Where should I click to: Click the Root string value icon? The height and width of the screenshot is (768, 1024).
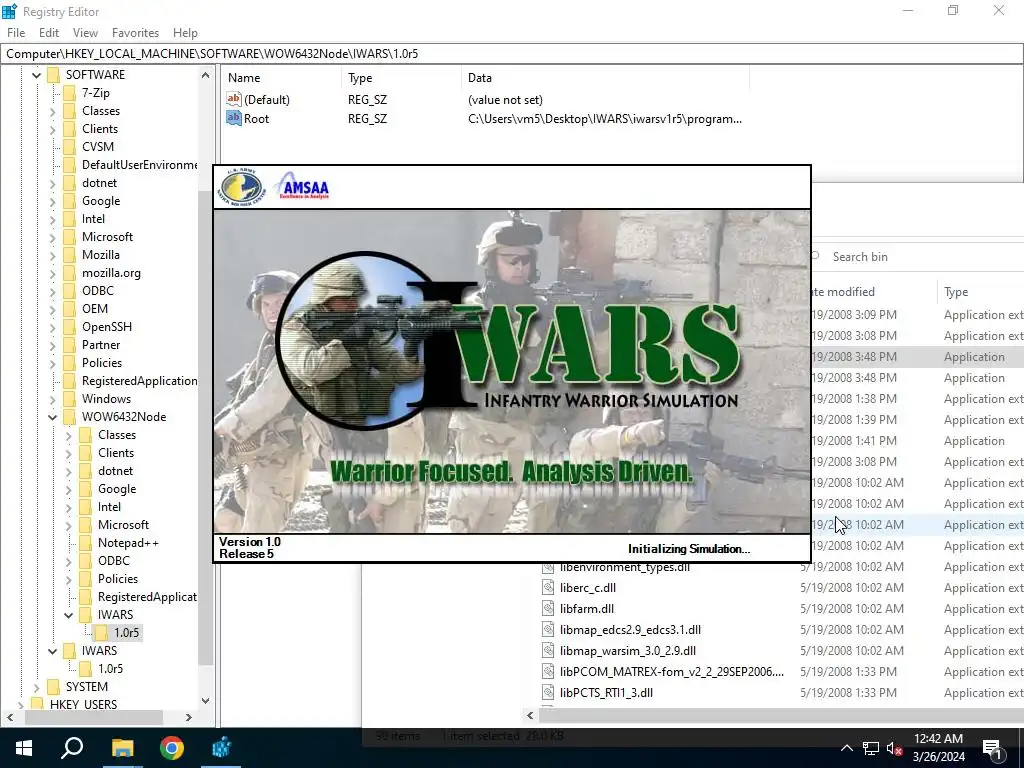point(233,118)
